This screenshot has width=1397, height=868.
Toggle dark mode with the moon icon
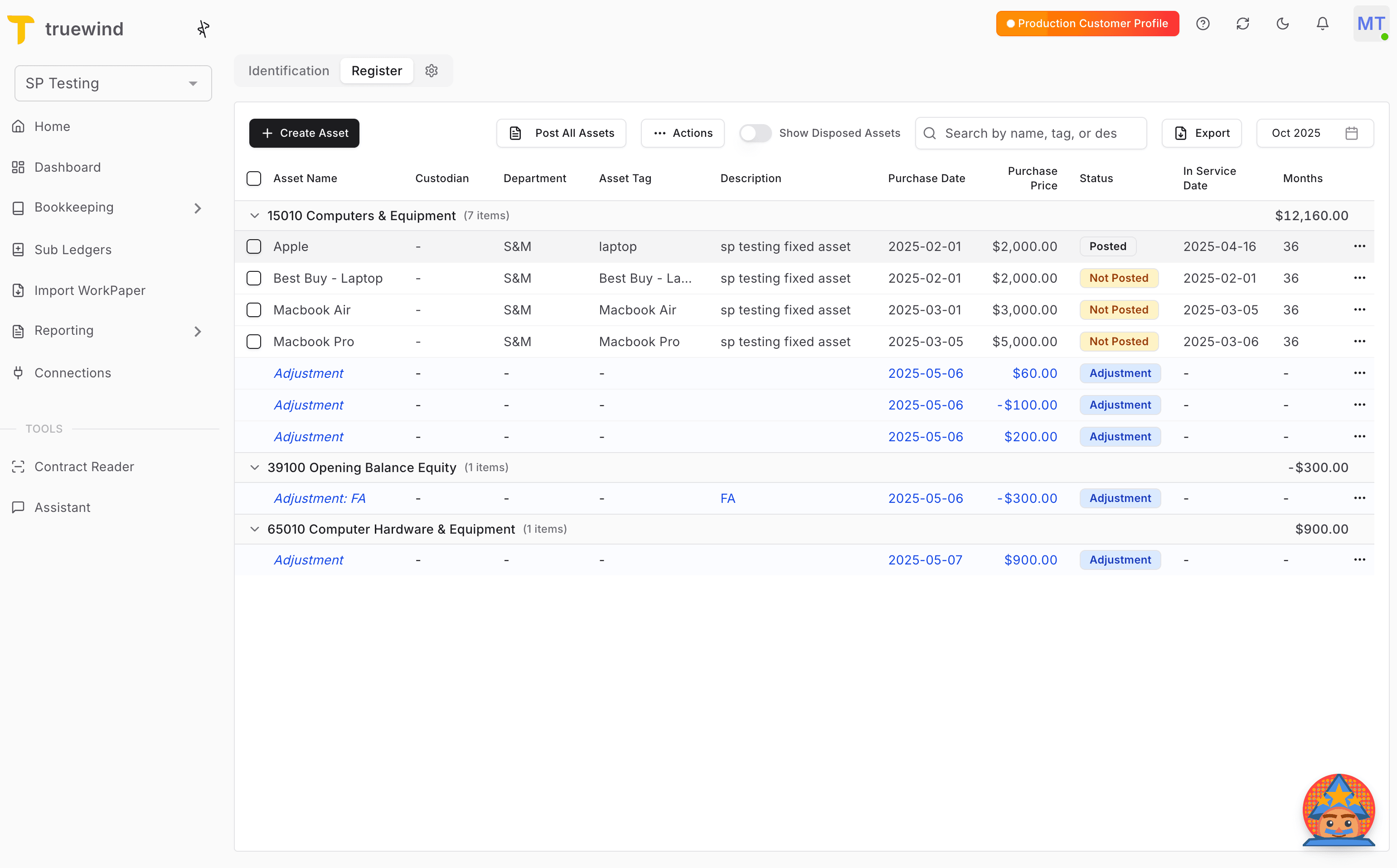[1283, 24]
